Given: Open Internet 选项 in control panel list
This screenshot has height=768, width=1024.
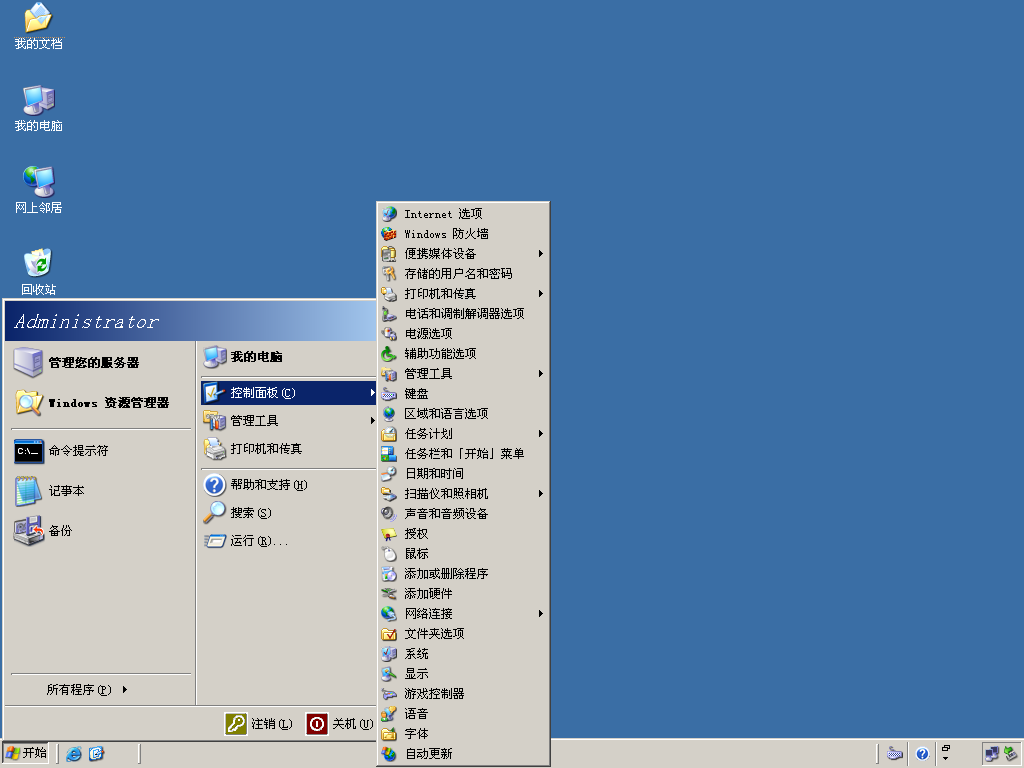Looking at the screenshot, I should pyautogui.click(x=463, y=214).
